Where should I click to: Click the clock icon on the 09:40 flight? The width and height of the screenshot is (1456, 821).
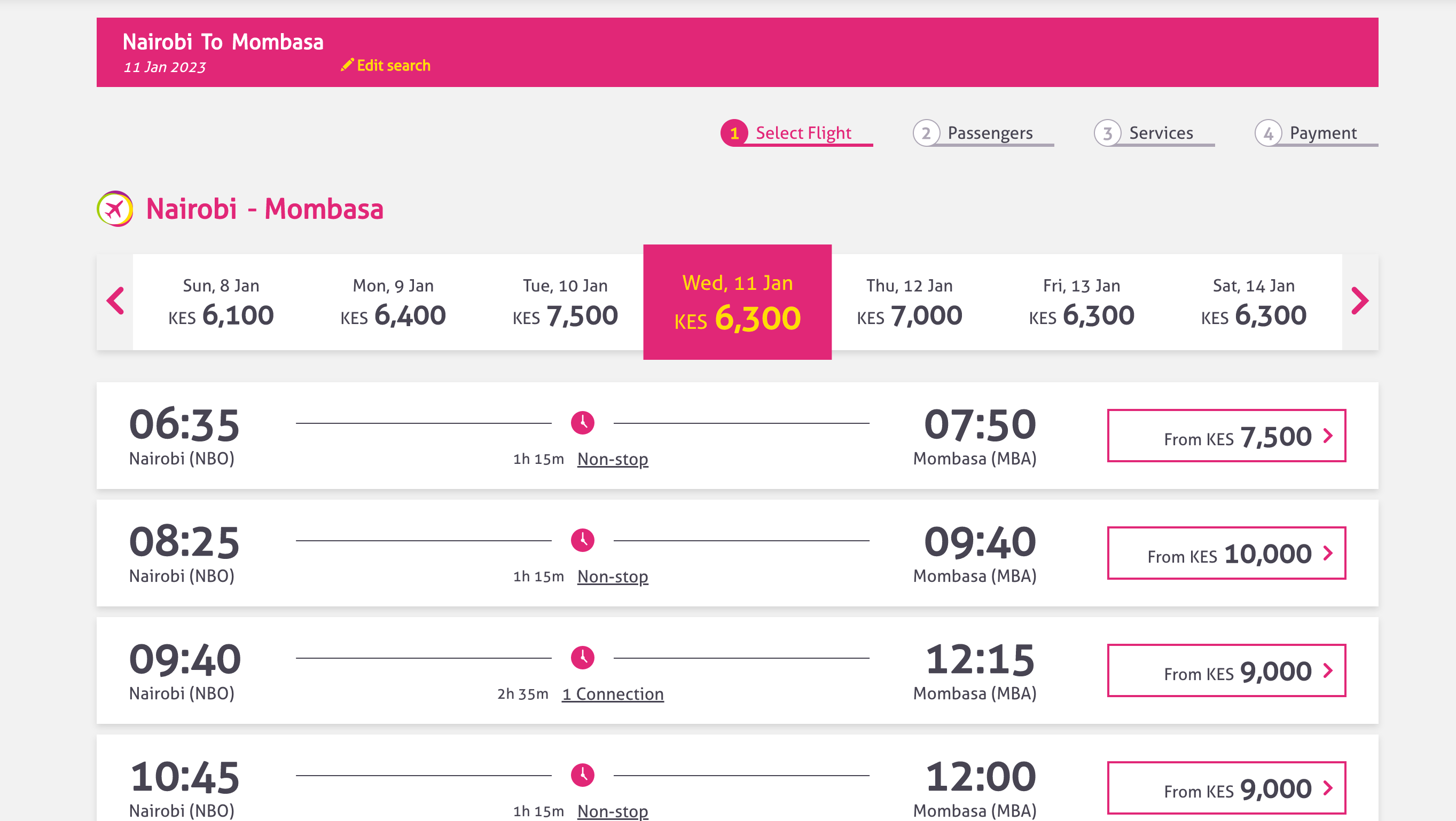582,658
